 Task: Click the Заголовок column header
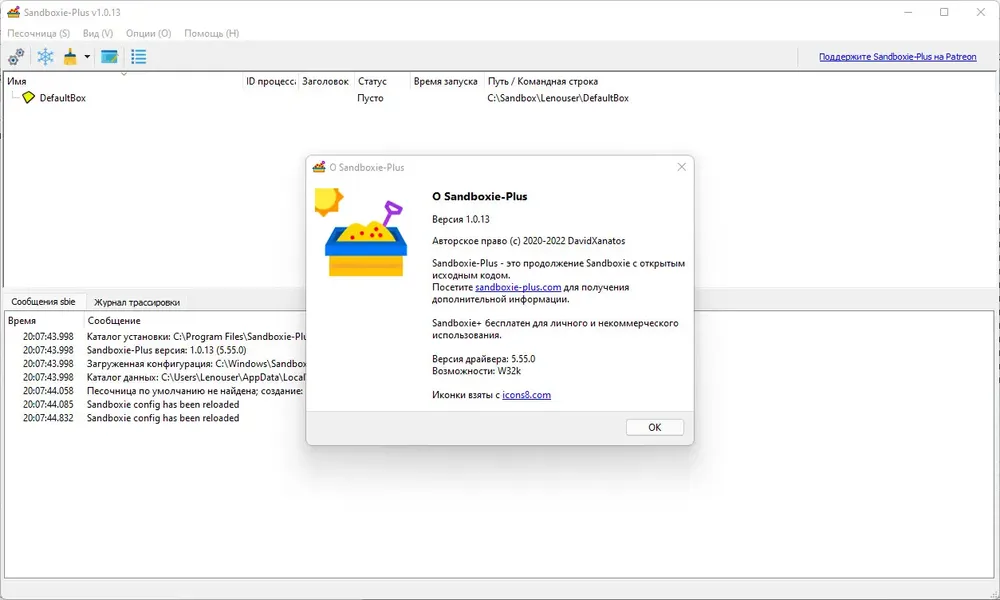coord(326,81)
